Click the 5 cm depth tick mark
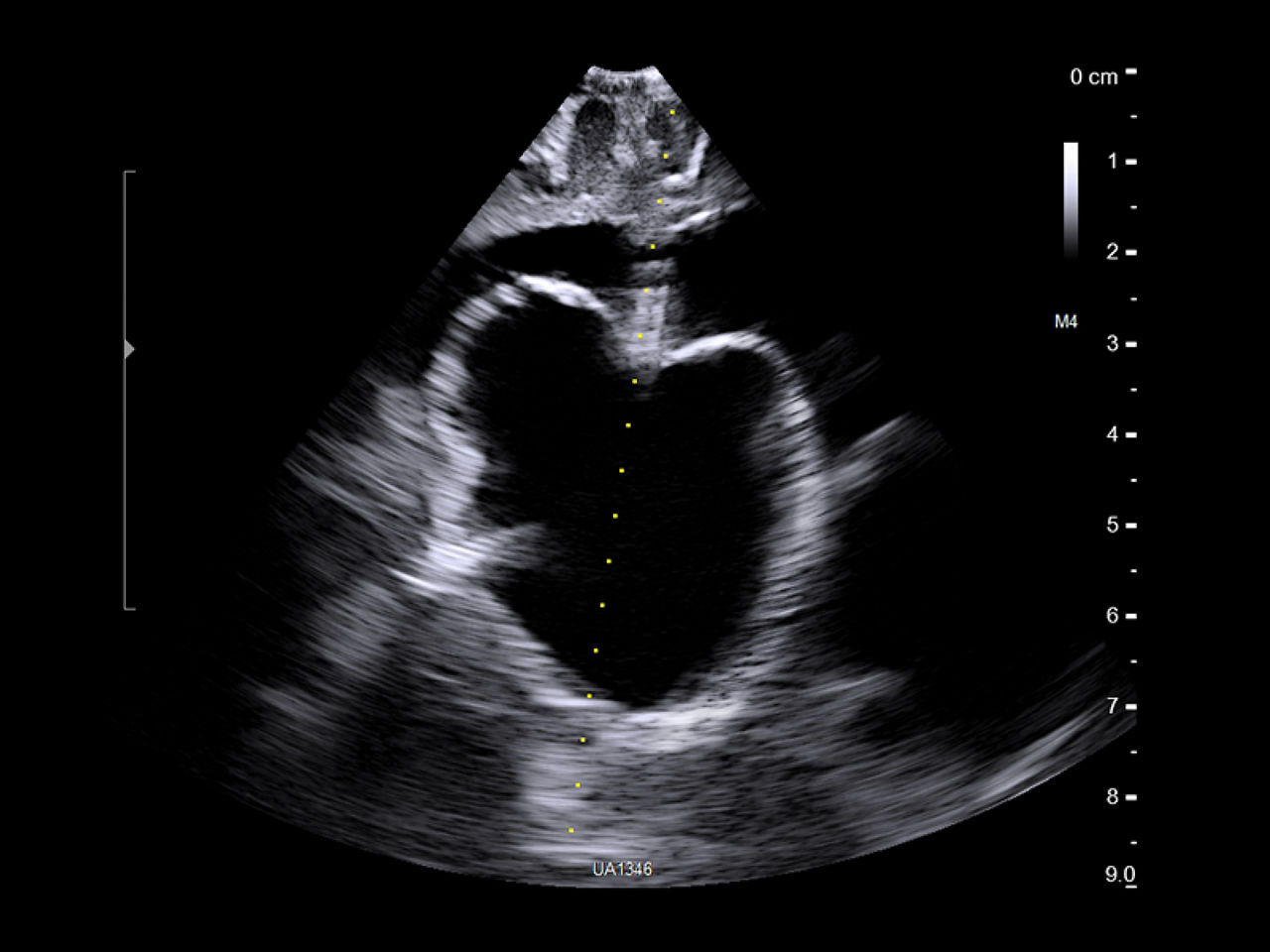This screenshot has height=952, width=1270. coord(1130,526)
